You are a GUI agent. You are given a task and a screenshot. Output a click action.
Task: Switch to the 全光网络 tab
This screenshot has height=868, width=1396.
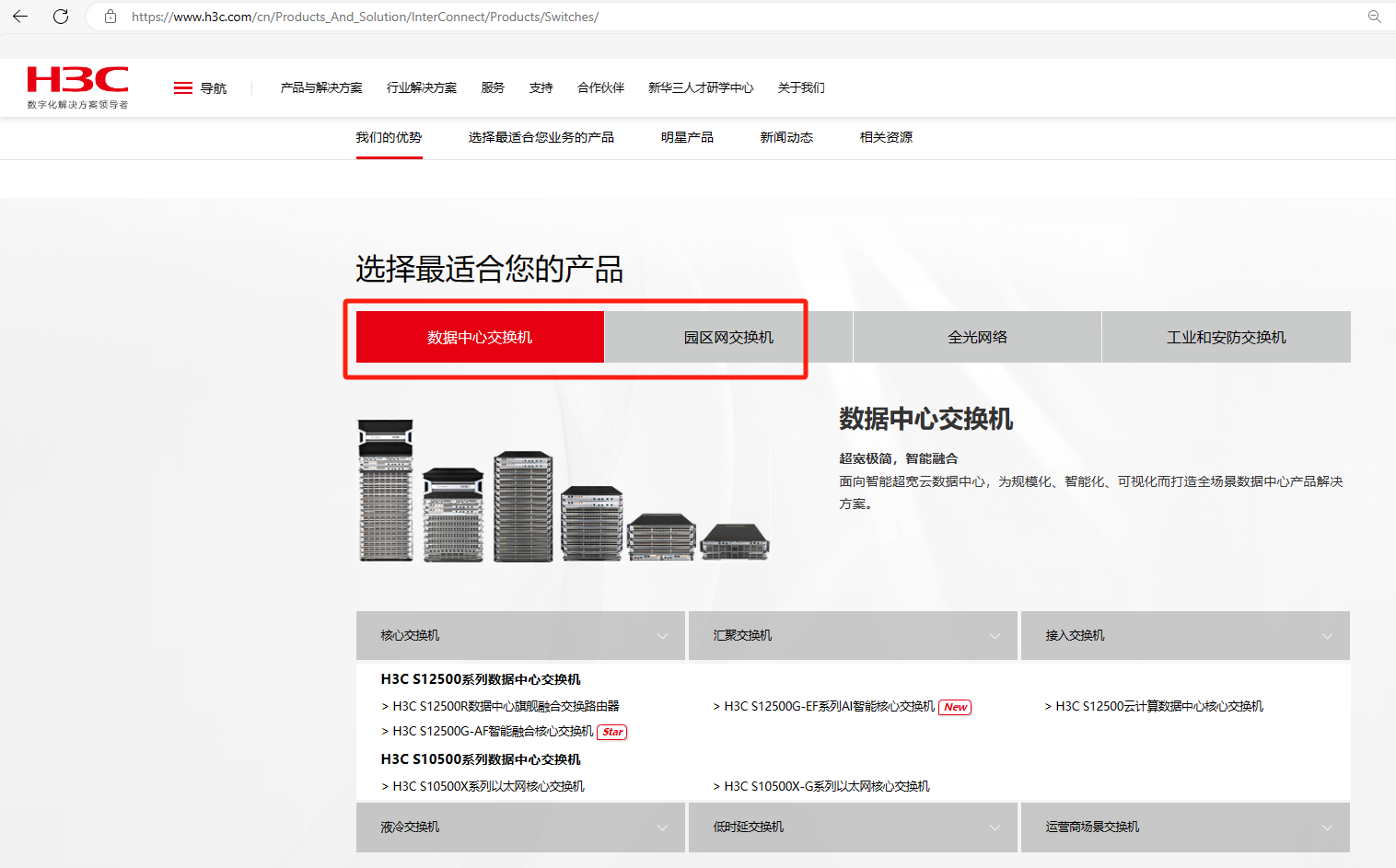(x=977, y=337)
